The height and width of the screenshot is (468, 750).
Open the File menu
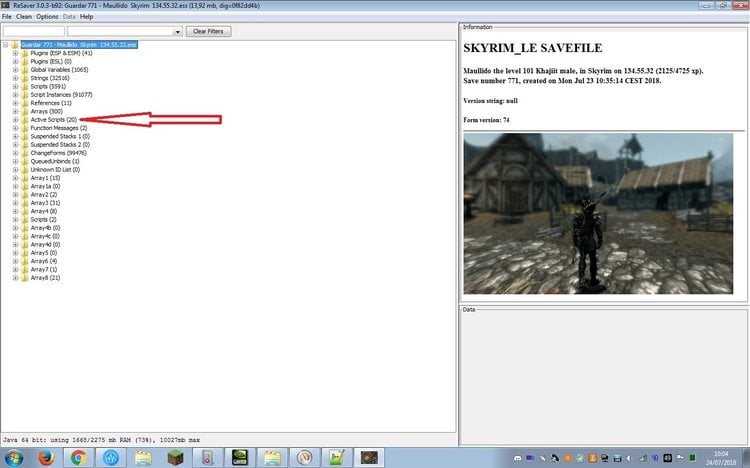7,17
